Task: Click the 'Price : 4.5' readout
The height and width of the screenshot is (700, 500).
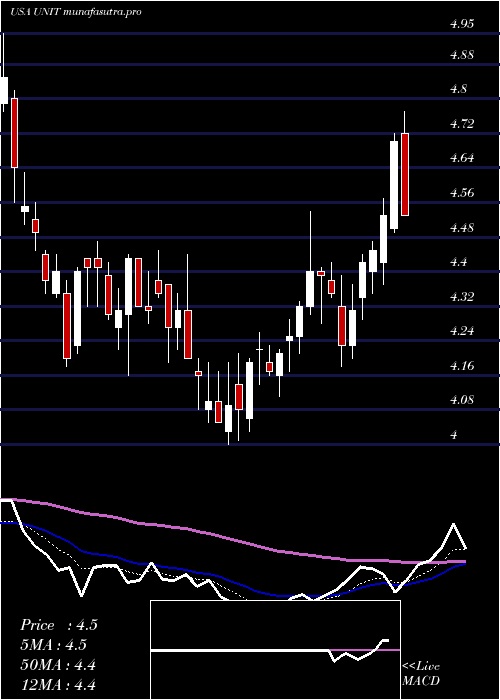Action: tap(59, 625)
